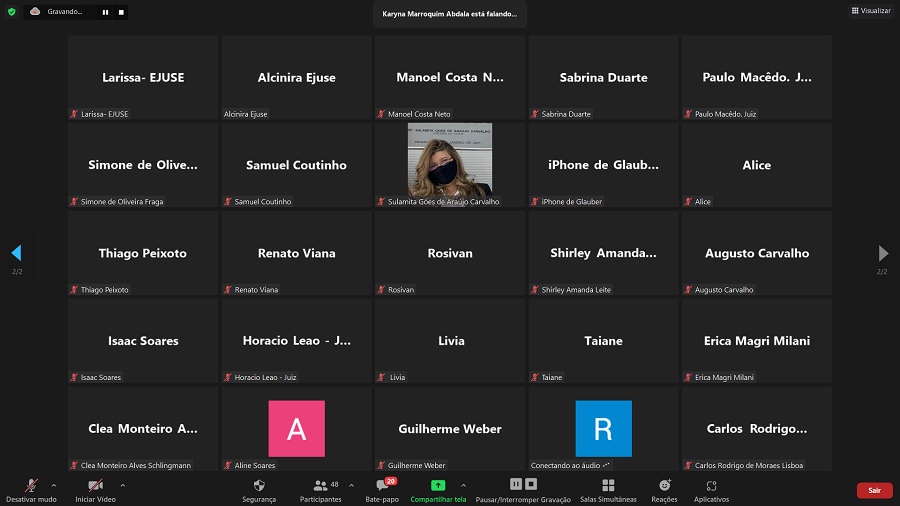
Task: Stop recording in the bottom toolbar
Action: (531, 485)
